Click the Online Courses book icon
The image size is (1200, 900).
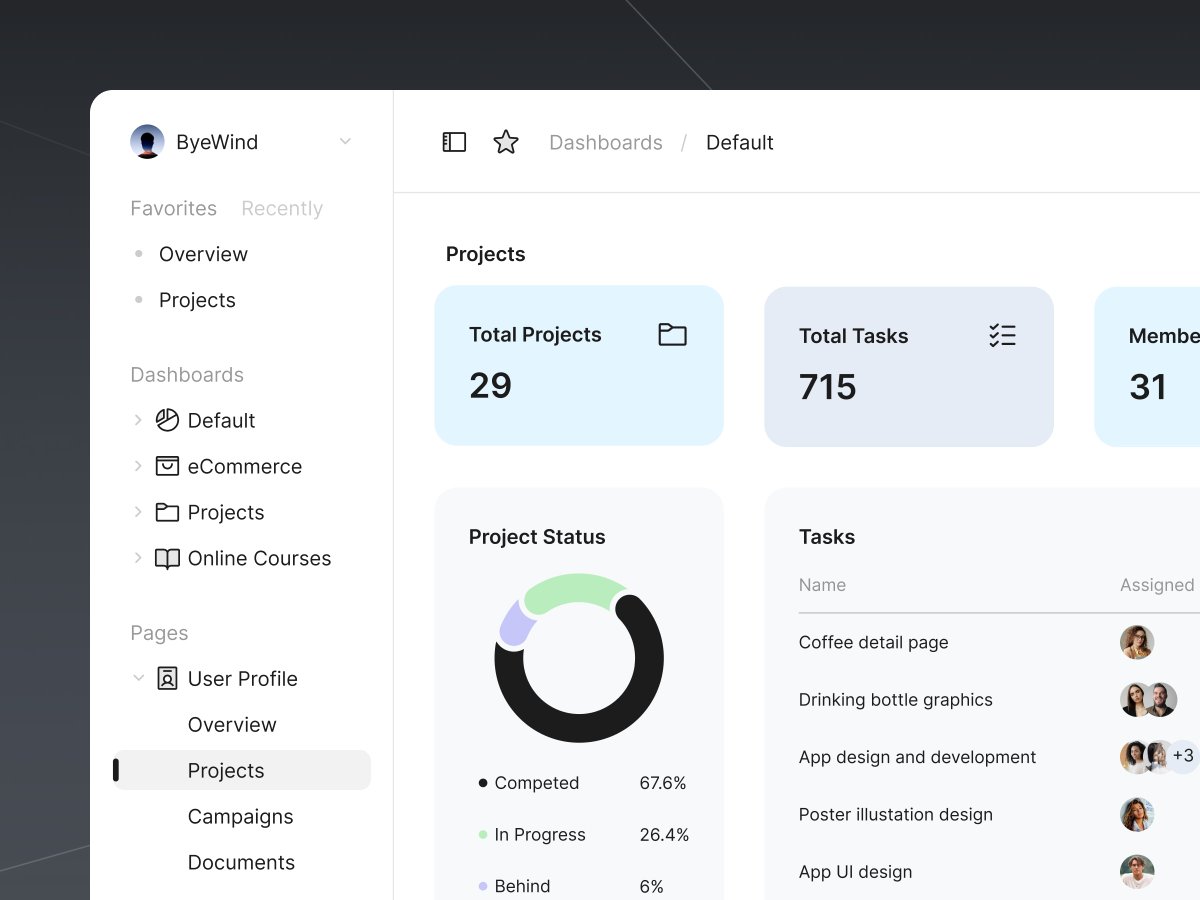click(167, 558)
